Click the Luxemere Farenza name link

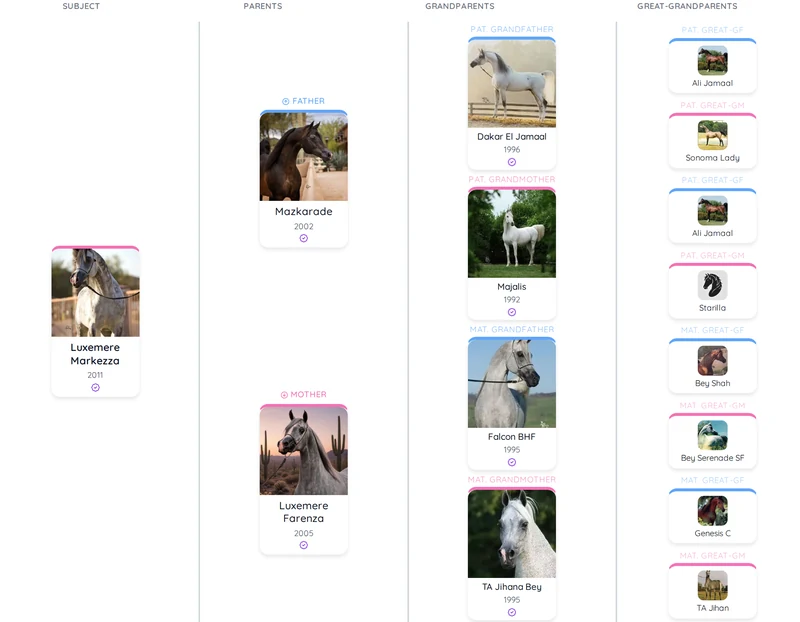coord(304,512)
